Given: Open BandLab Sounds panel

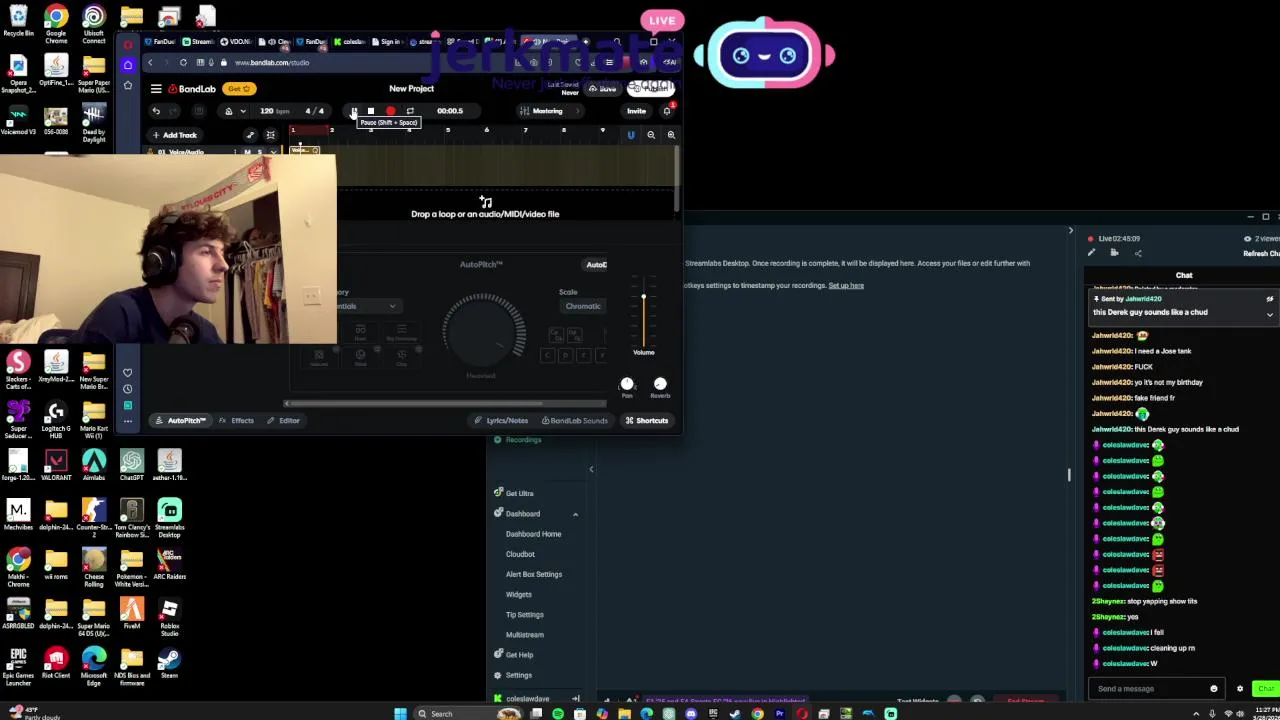Looking at the screenshot, I should tap(573, 421).
